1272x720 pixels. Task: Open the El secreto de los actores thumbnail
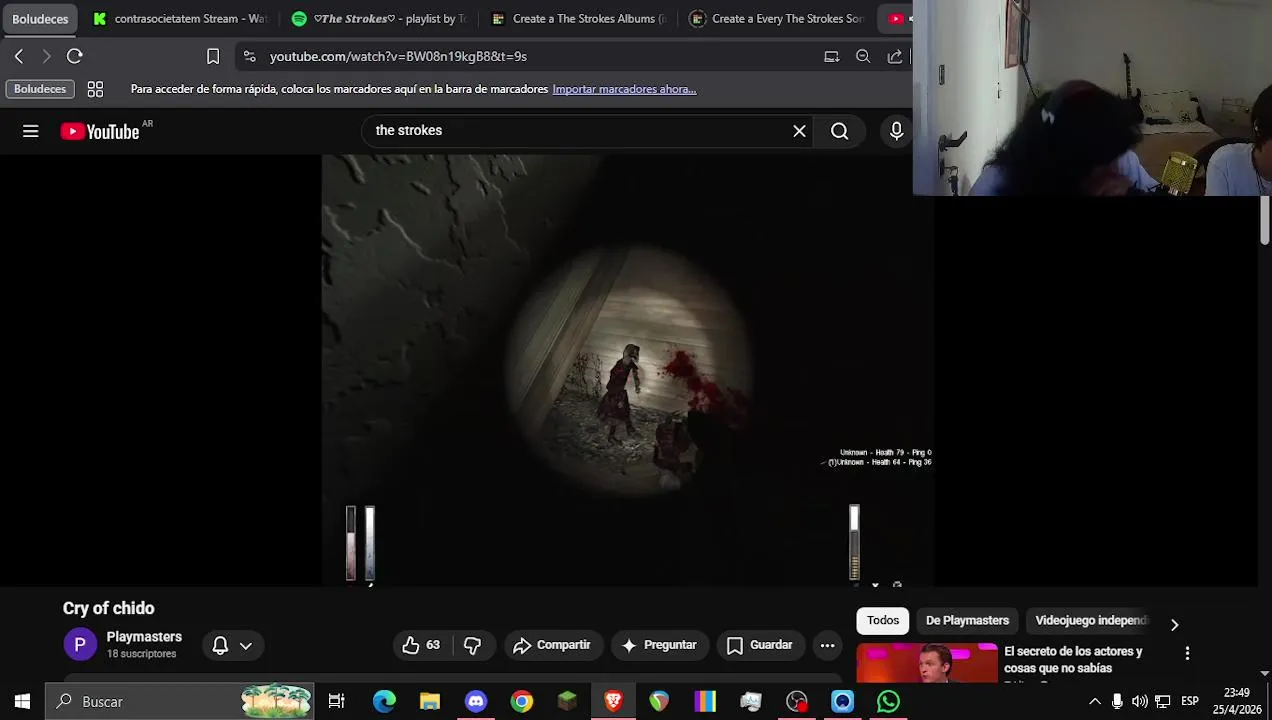pos(927,663)
